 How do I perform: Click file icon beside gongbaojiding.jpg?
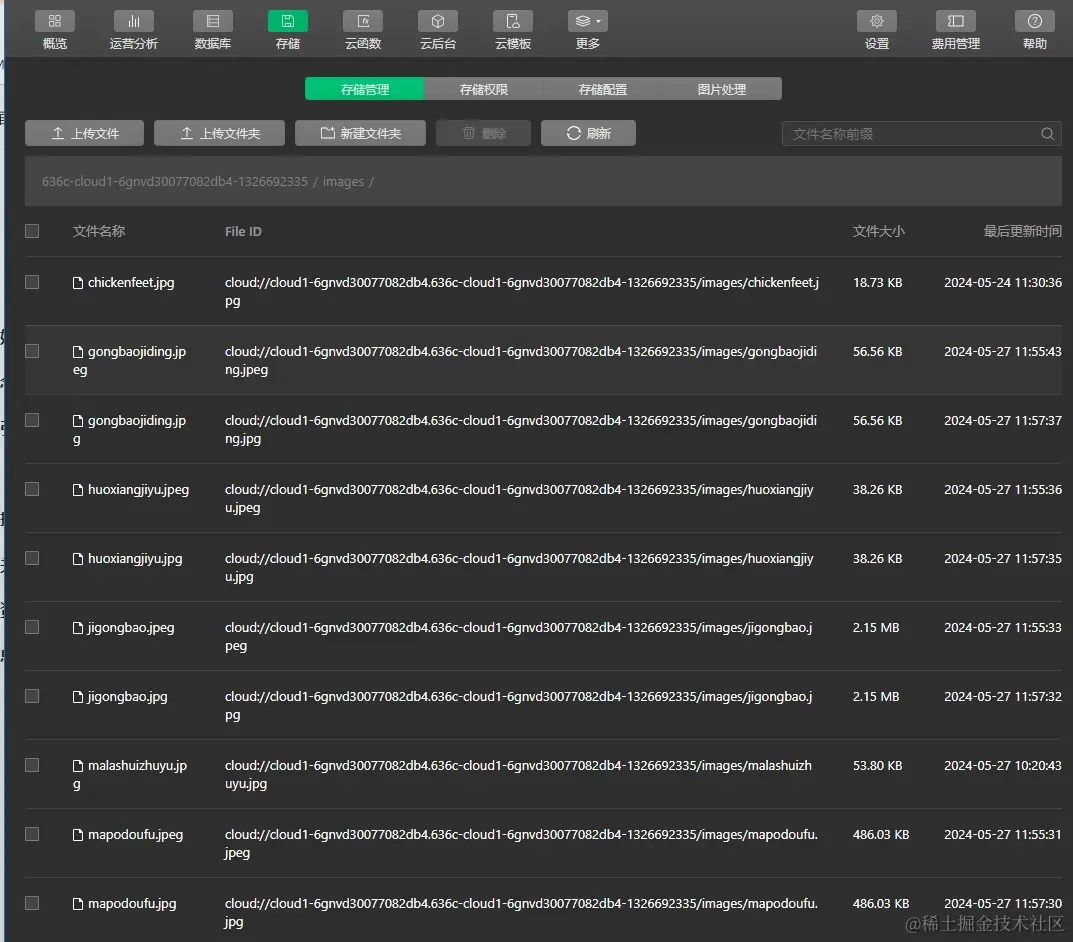pos(78,421)
